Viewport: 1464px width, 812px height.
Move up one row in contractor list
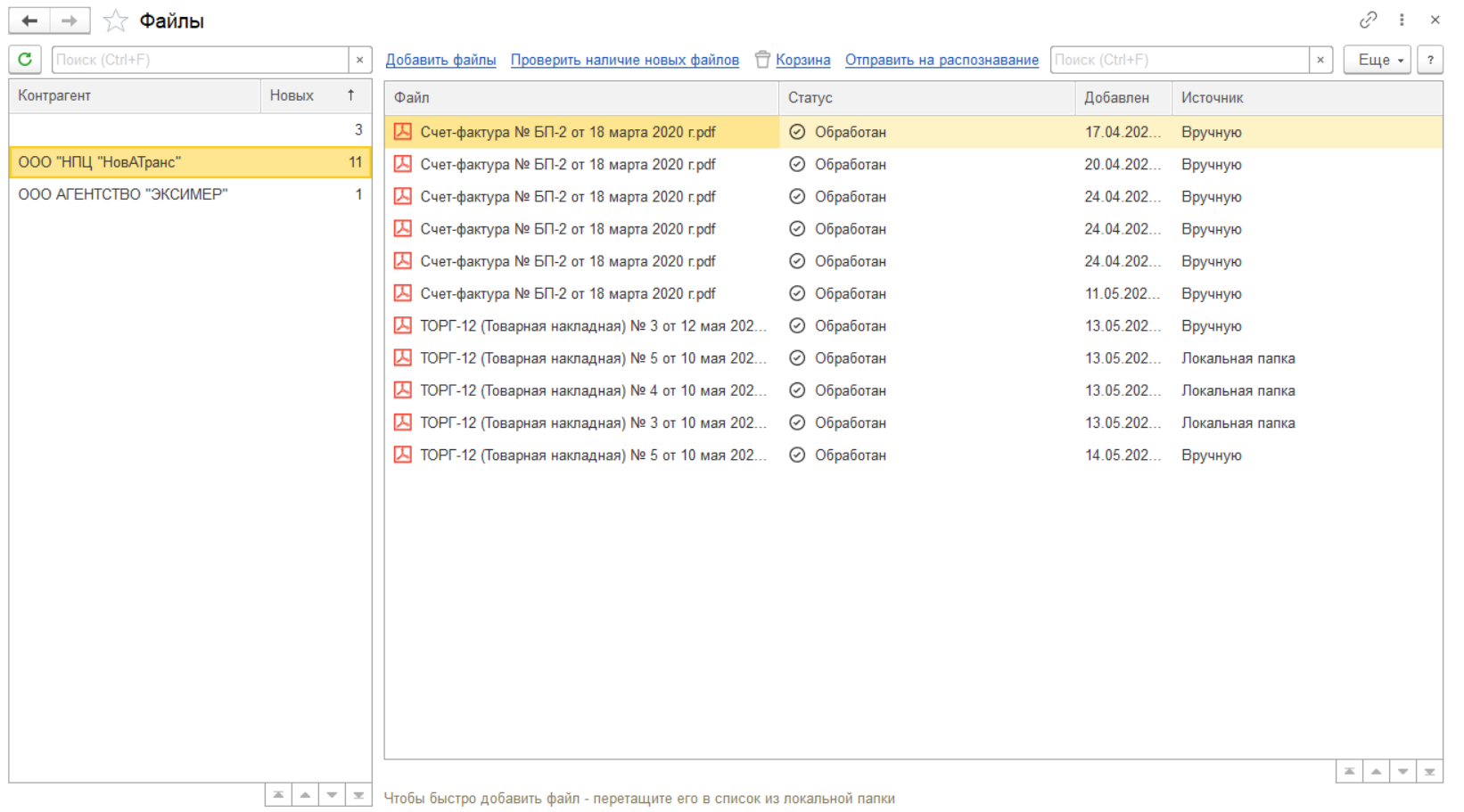point(305,794)
